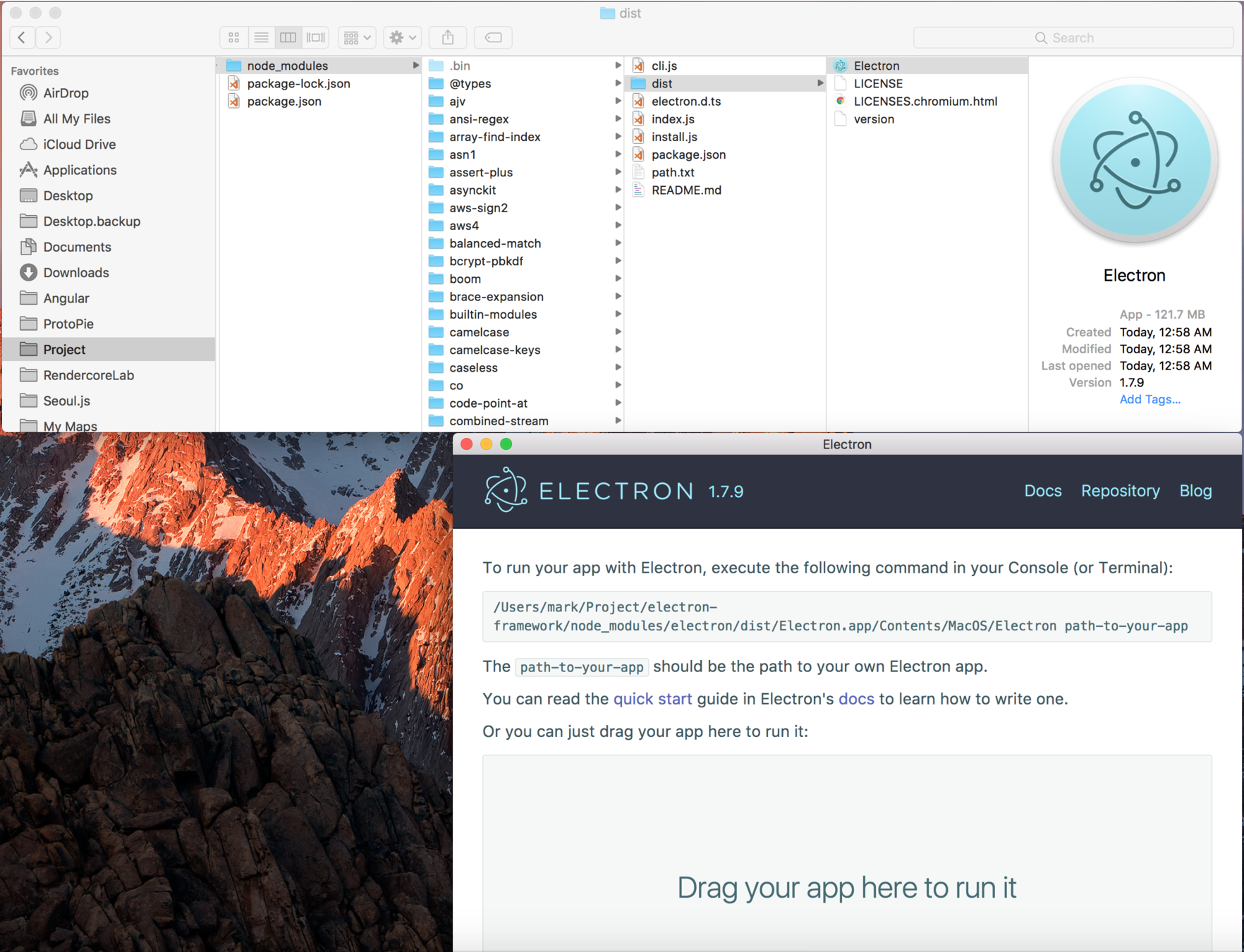Select the assert-plus folder

(523, 172)
